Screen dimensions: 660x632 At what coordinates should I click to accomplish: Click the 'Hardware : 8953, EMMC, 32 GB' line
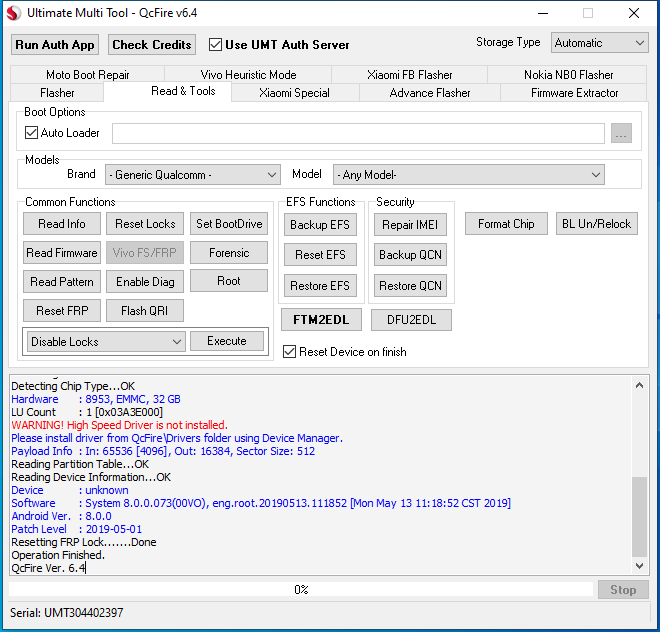(x=96, y=399)
